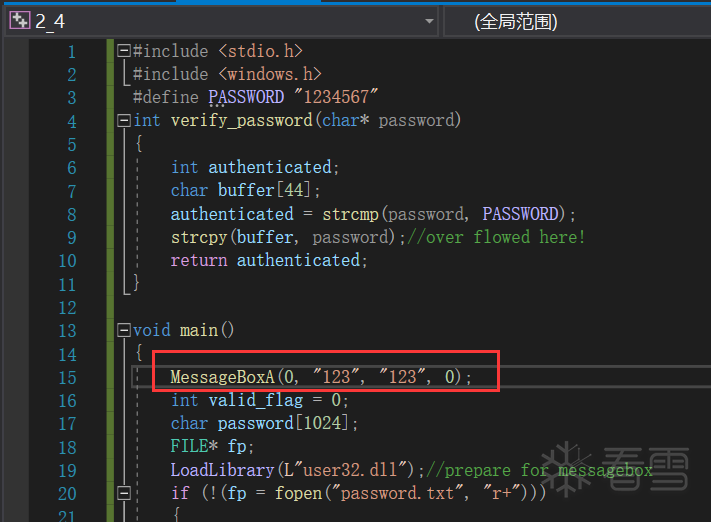Click "int authenticated;" declaration

255,167
